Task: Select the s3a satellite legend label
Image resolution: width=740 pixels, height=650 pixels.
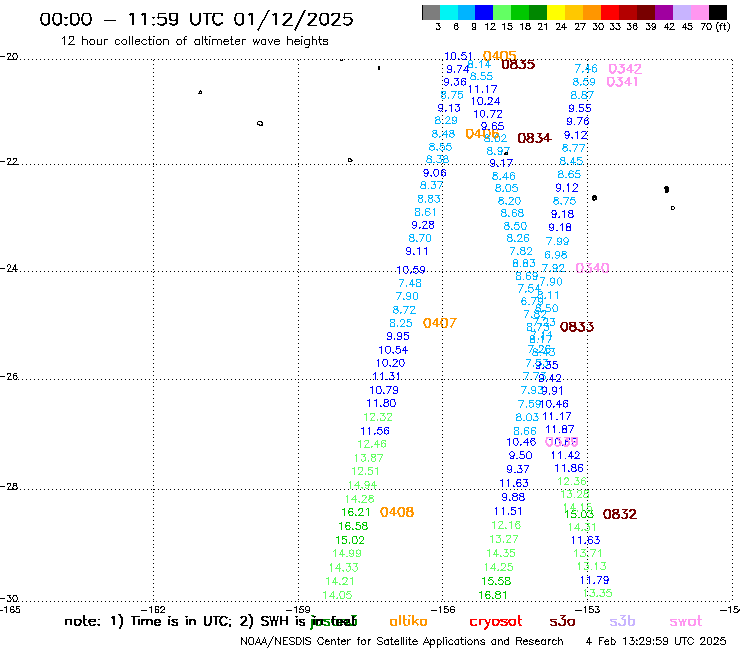Action: click(x=563, y=621)
